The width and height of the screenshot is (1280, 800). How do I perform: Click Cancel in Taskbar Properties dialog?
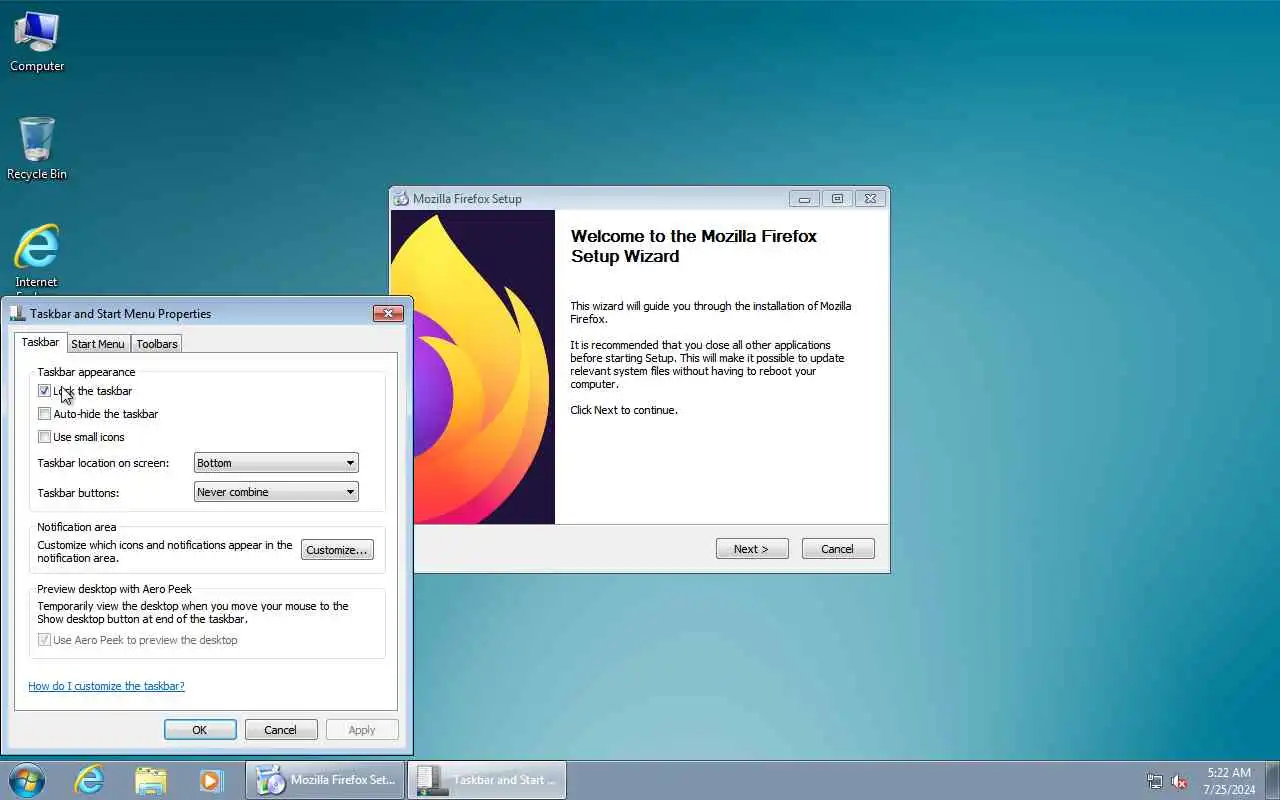(280, 730)
